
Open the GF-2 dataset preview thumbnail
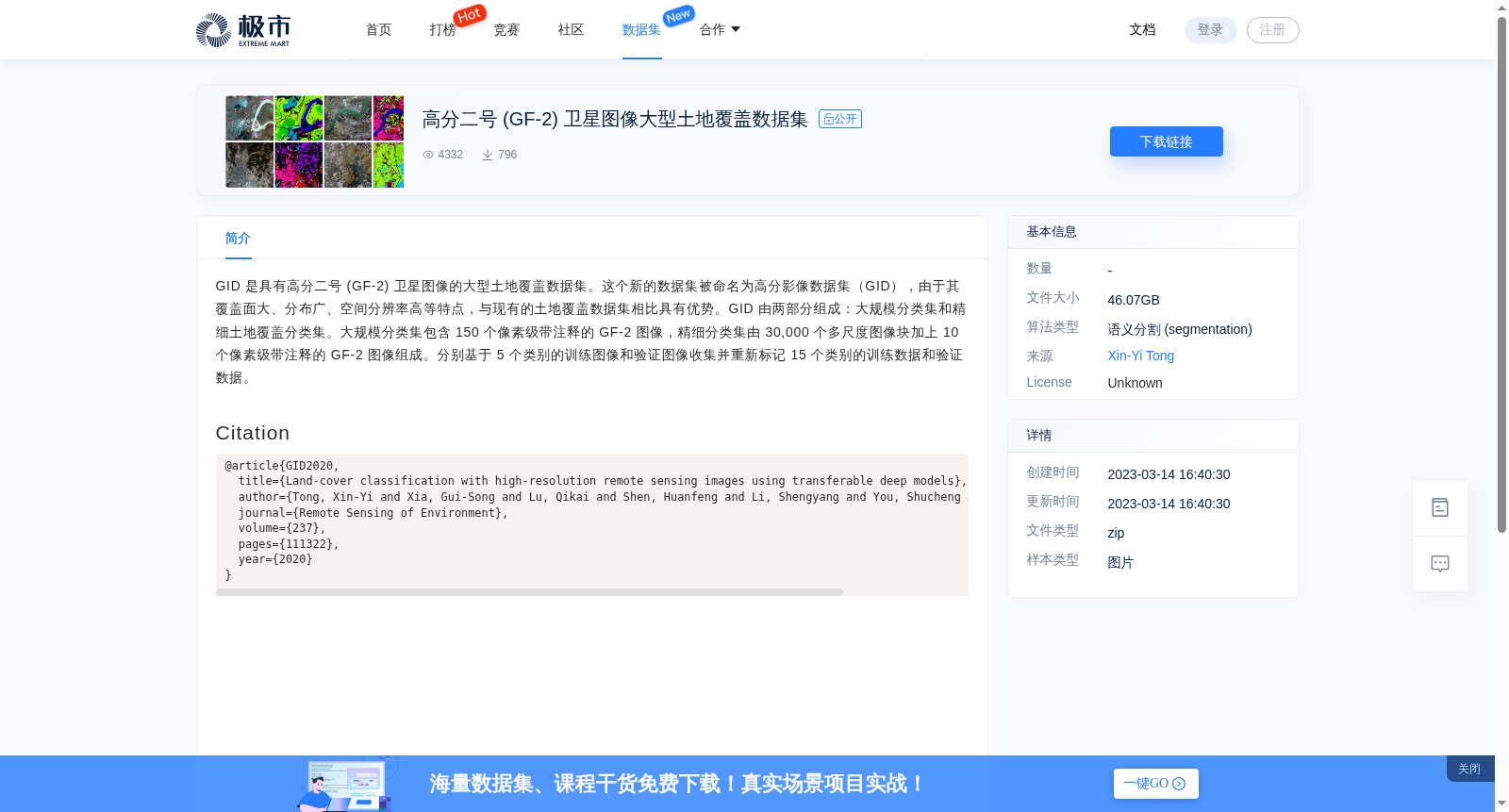(314, 141)
